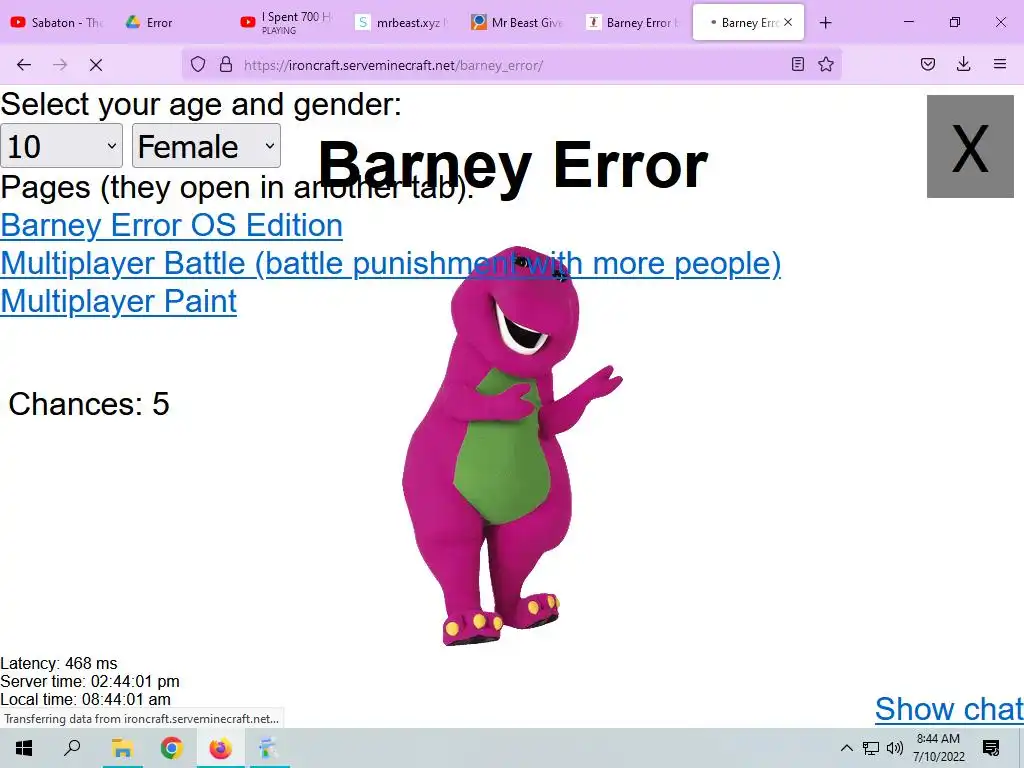Click the Firefox taskbar icon
This screenshot has height=768, width=1024.
220,748
